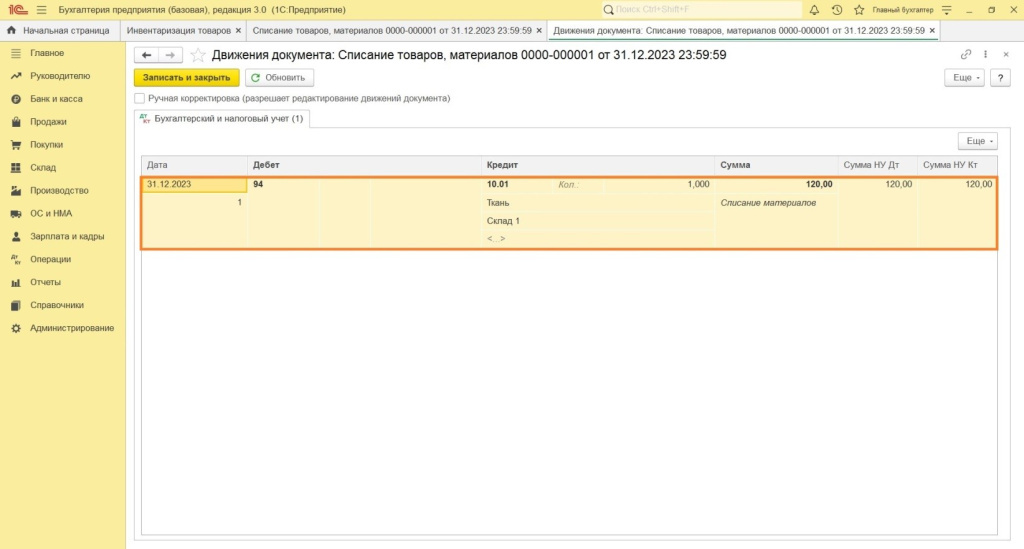Screen dimensions: 1024x549
Task: Open the Отчеты section
Action: point(45,282)
